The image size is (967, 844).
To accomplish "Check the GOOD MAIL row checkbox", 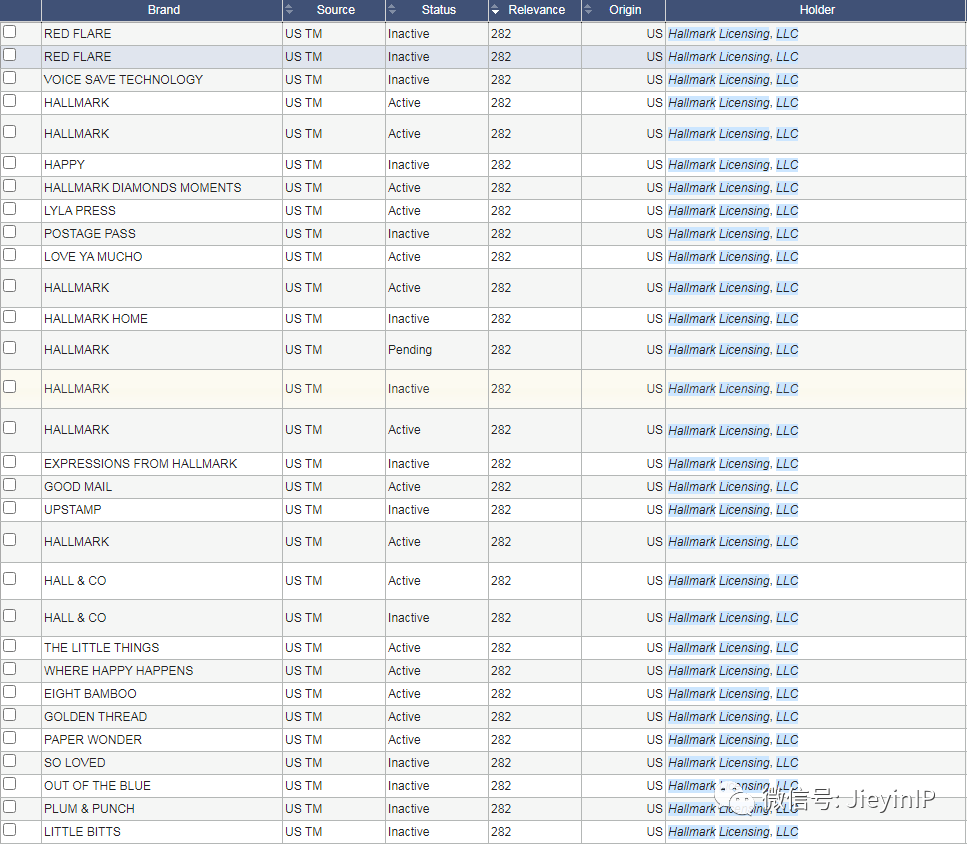I will click(9, 485).
